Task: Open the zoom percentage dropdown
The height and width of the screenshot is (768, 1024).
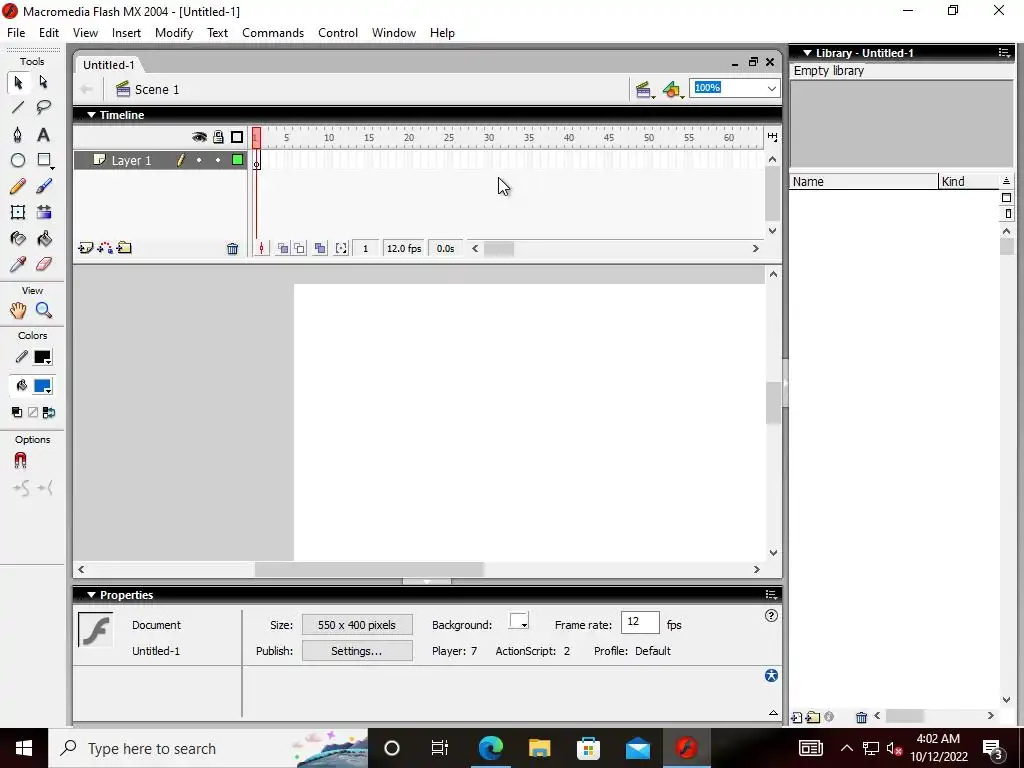Action: pos(771,88)
